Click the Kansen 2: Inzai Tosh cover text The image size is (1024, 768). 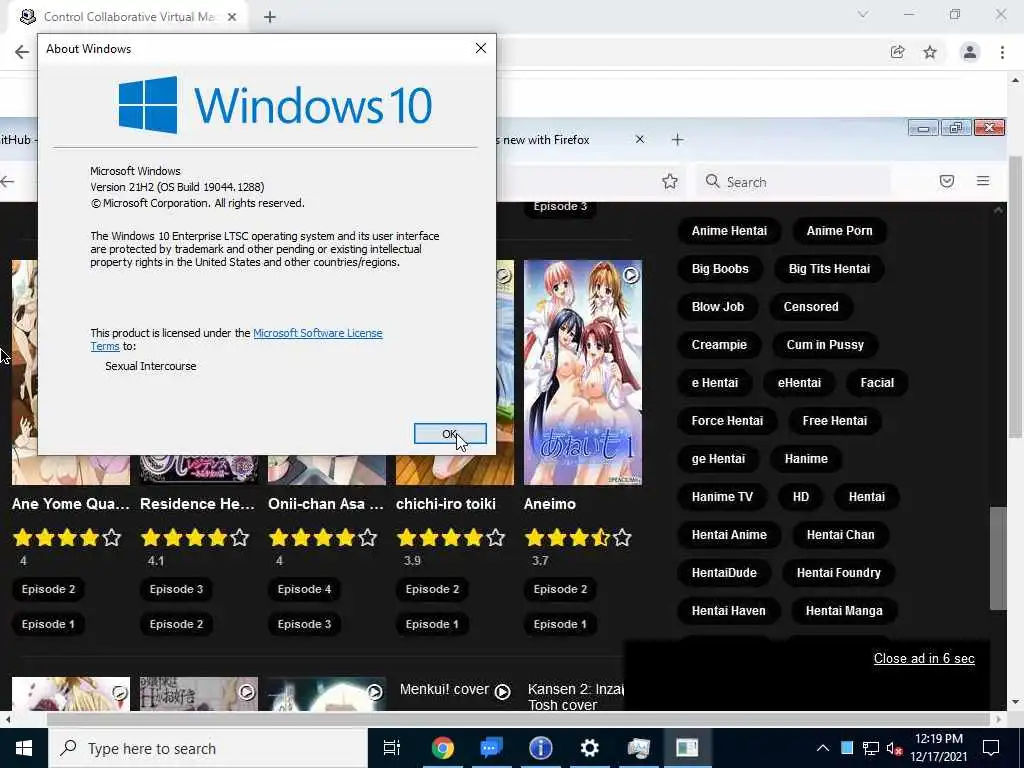pyautogui.click(x=575, y=697)
